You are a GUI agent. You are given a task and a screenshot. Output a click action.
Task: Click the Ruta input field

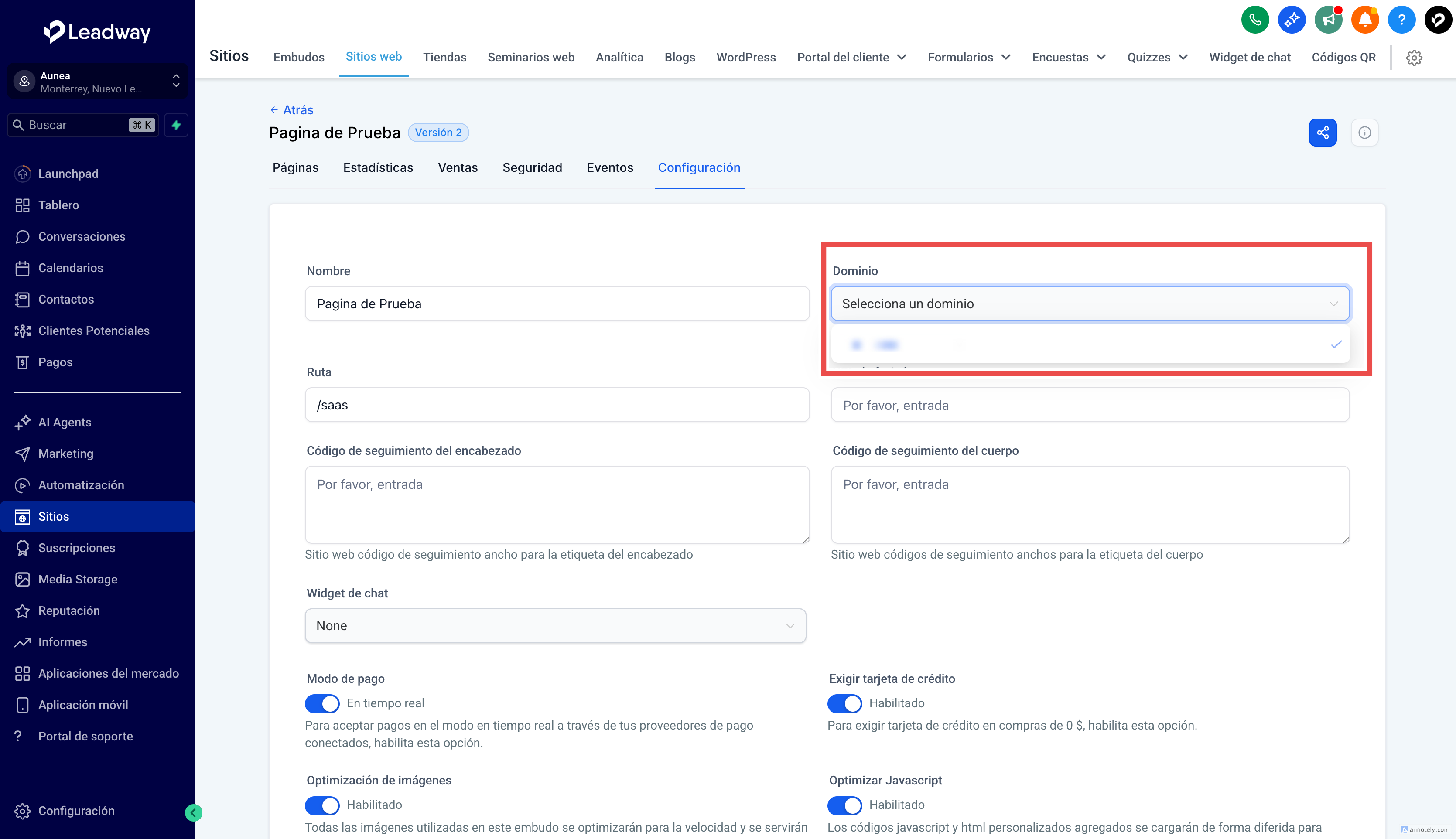(x=557, y=405)
